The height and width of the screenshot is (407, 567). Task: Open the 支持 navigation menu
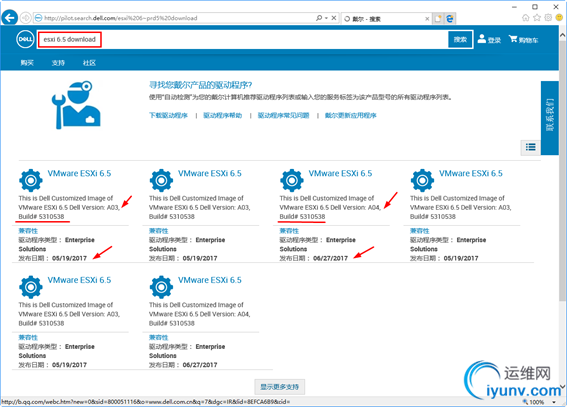(x=58, y=63)
